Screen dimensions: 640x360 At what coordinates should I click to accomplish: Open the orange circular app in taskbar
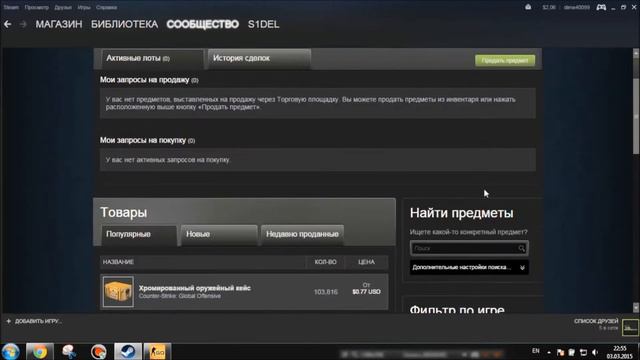pyautogui.click(x=98, y=351)
